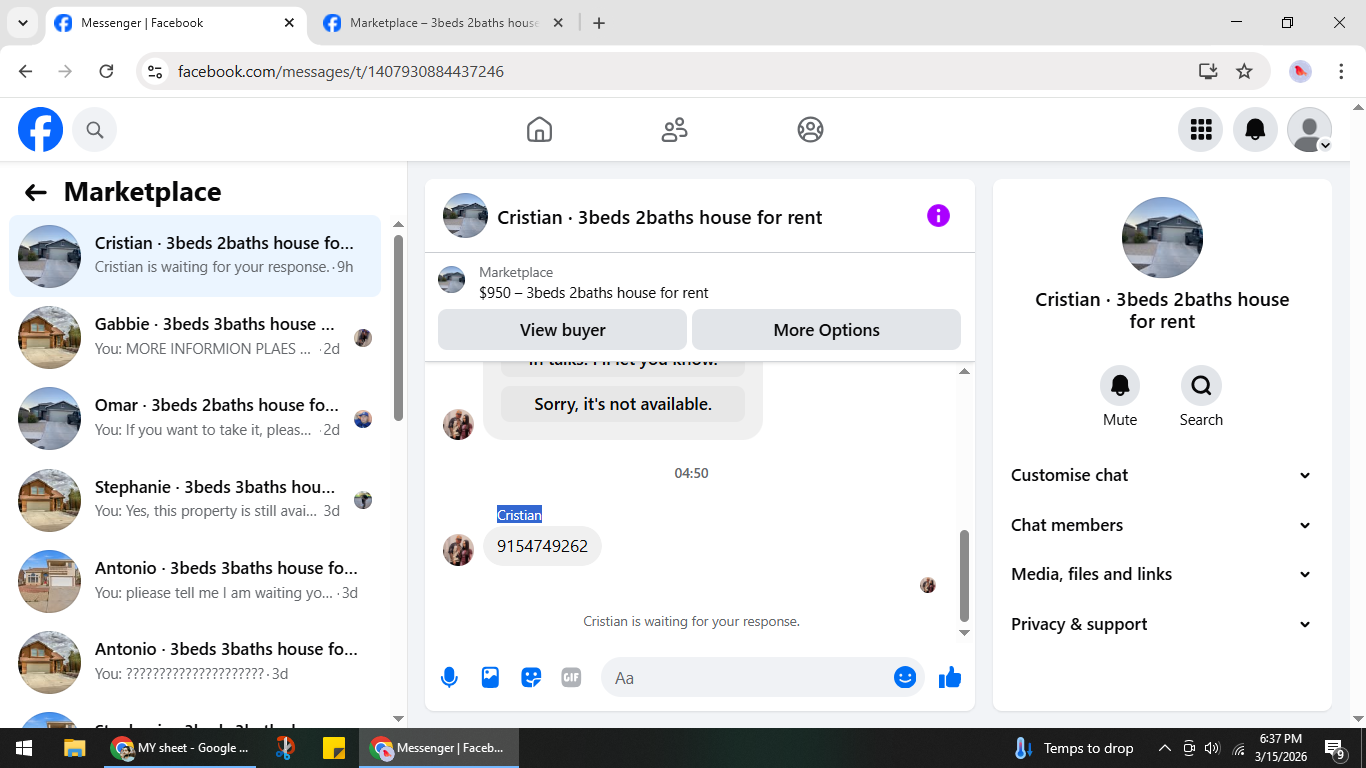Open Chrome three-dot menu

tap(1341, 71)
